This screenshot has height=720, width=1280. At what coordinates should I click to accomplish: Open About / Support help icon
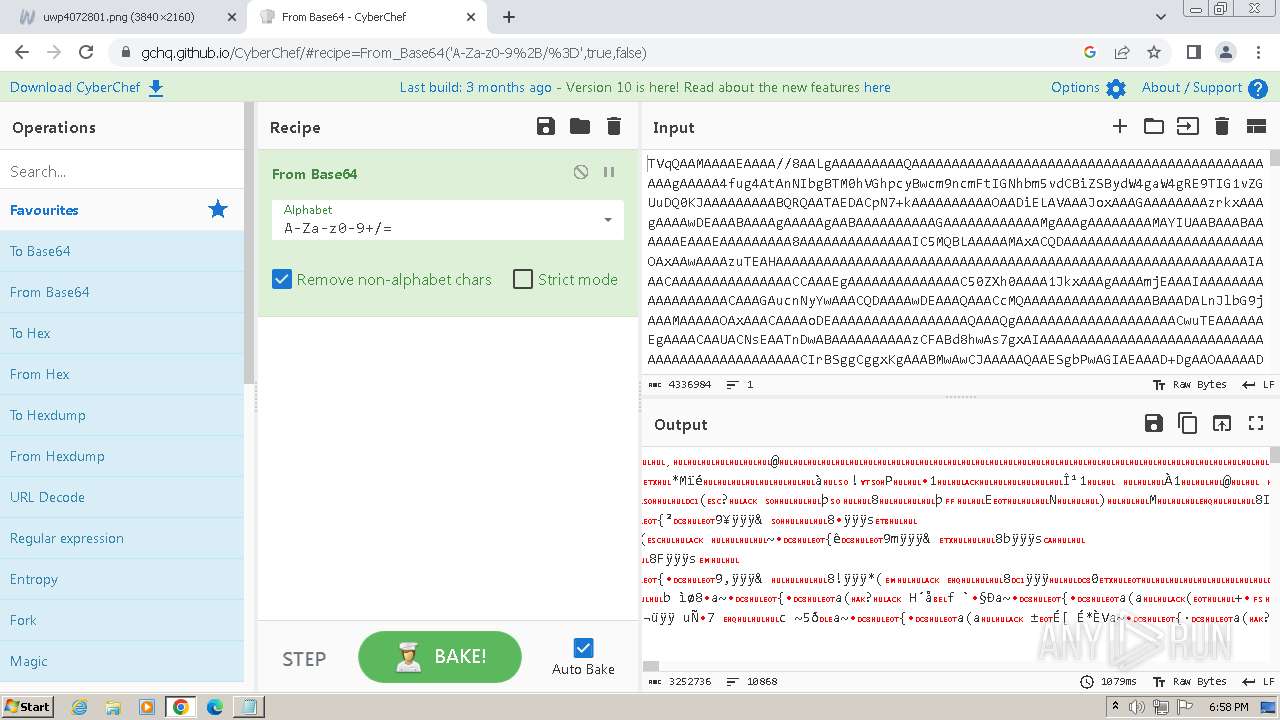point(1258,88)
